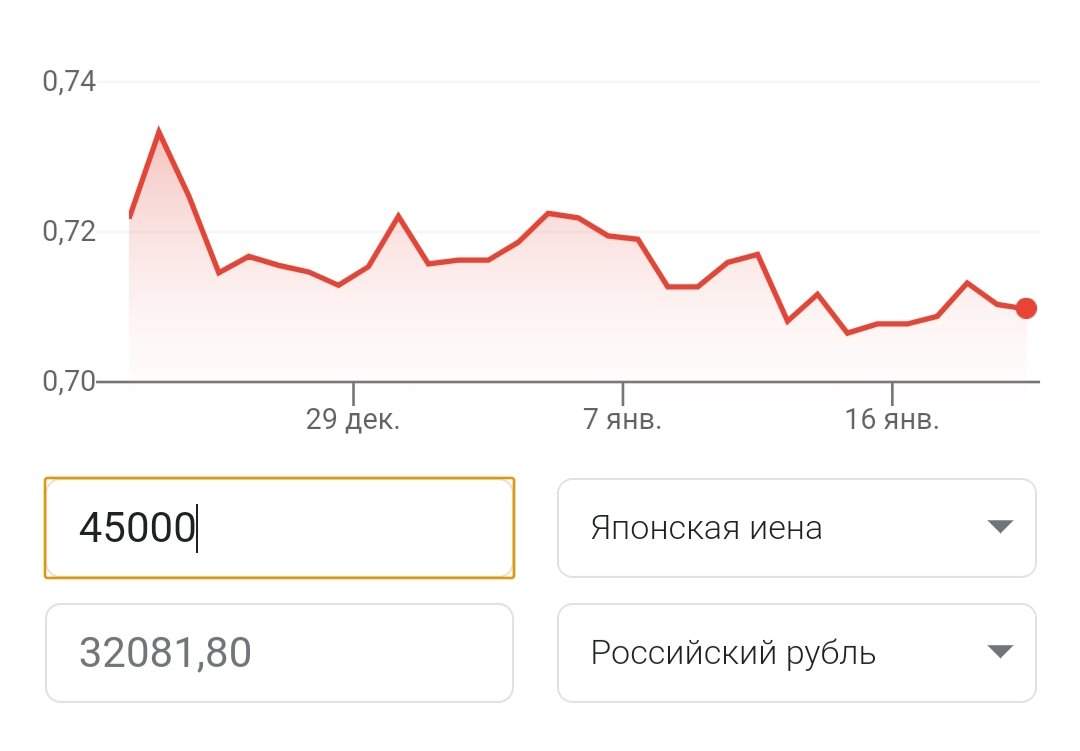Click the red endpoint dot on the chart
This screenshot has height=751, width=1080.
click(1026, 308)
